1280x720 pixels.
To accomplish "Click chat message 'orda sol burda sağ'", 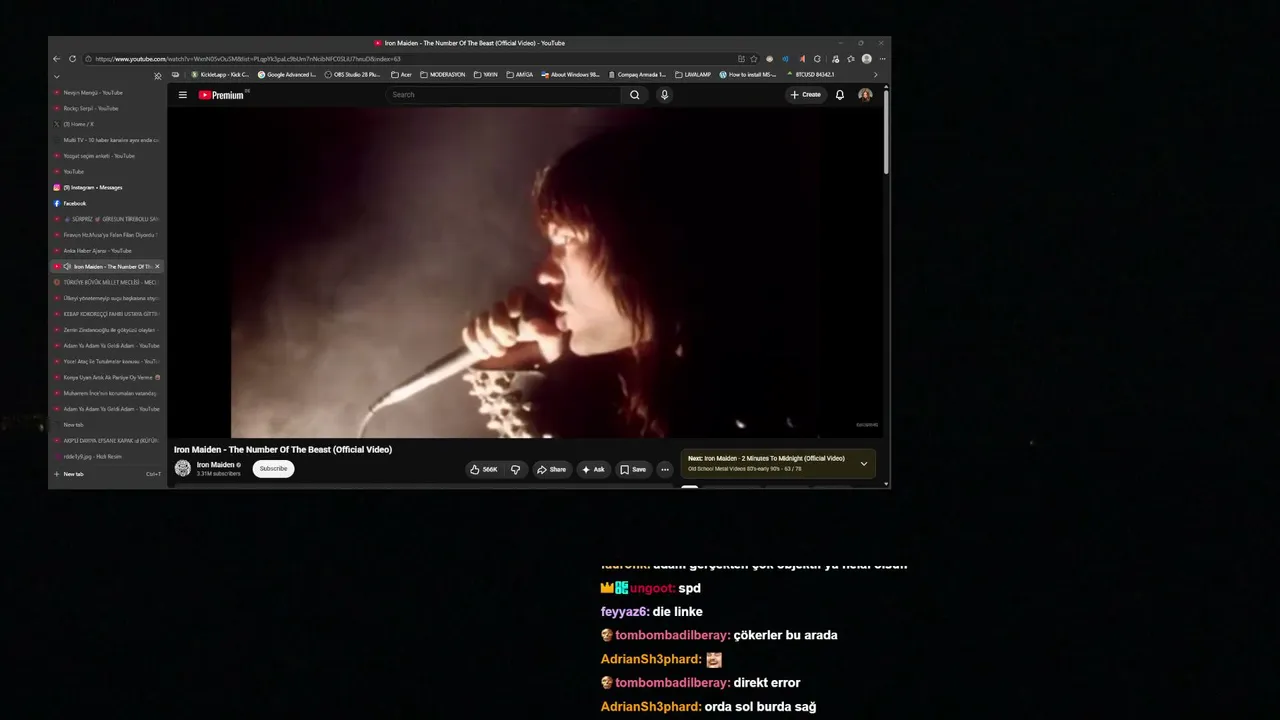I will [760, 707].
